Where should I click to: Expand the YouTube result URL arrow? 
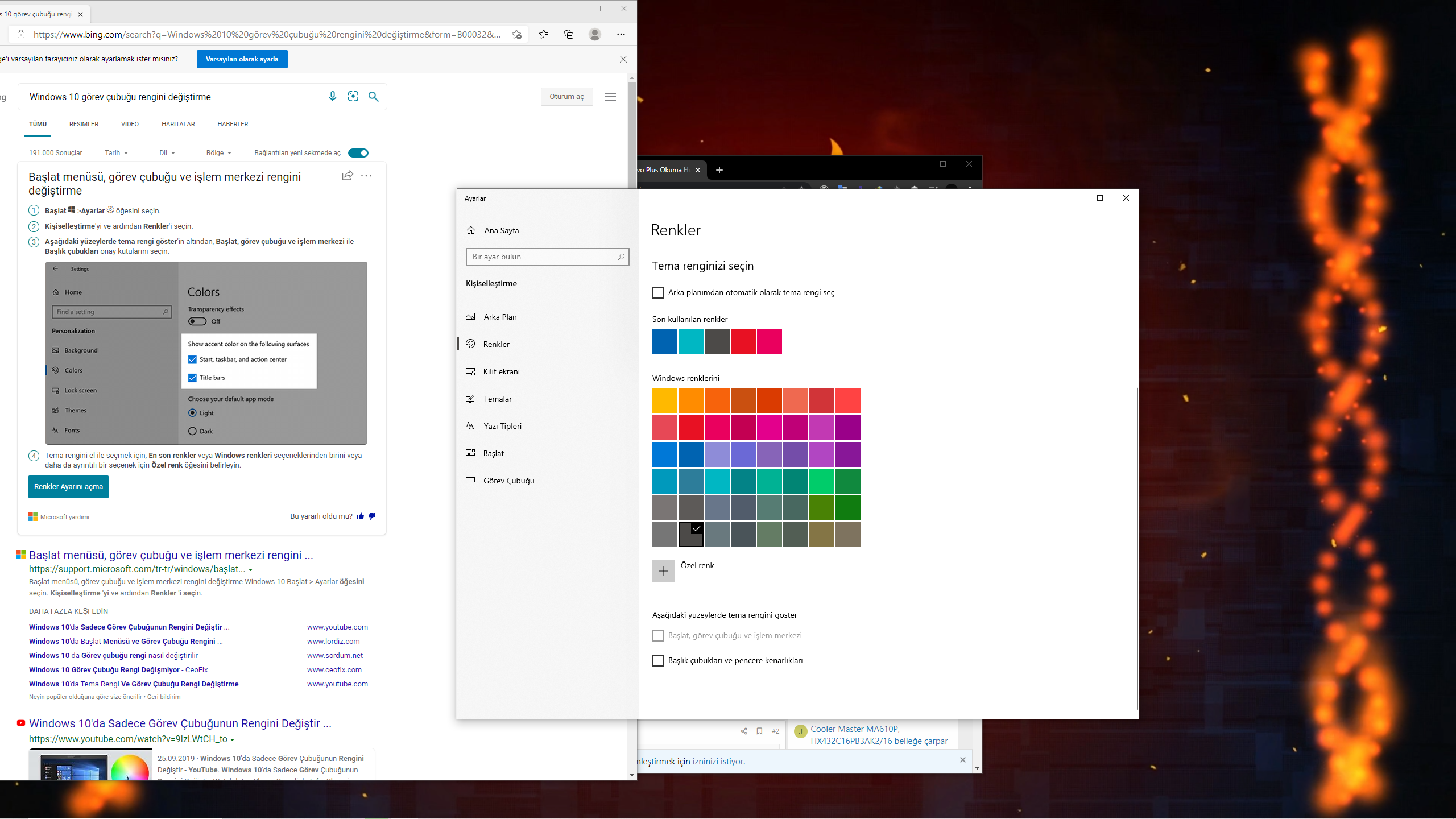pos(233,740)
